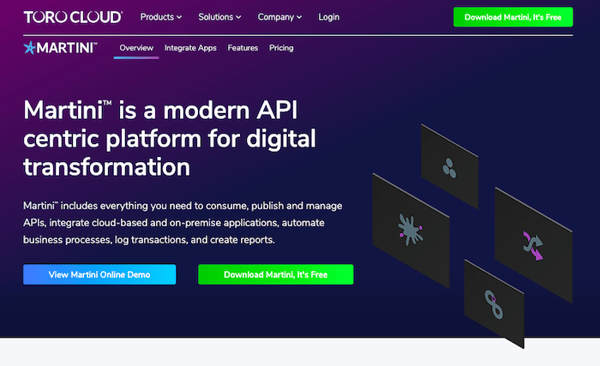Click the Toro Cloud logo

pos(73,17)
